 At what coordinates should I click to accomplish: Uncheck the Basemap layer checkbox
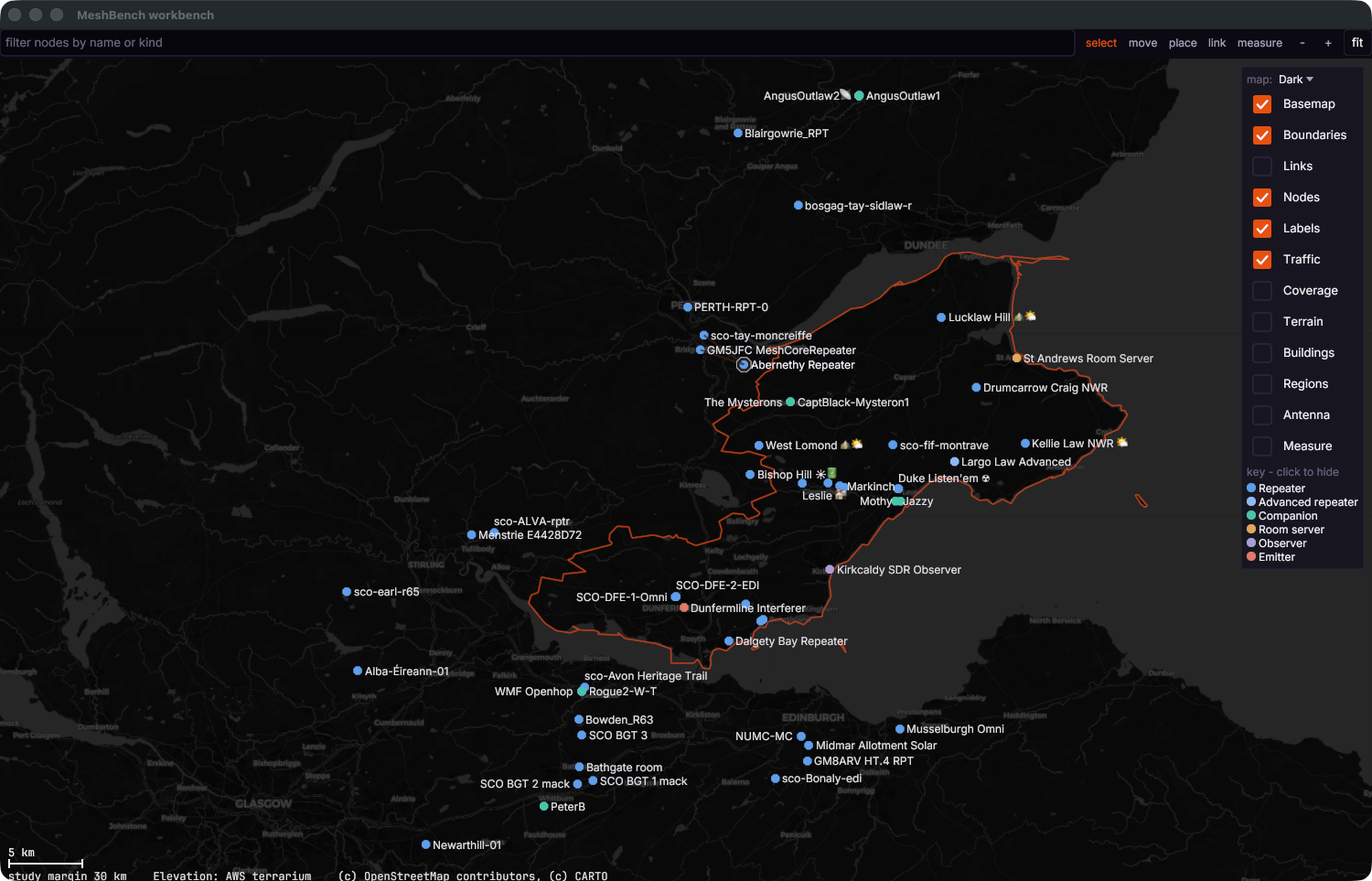coord(1262,104)
